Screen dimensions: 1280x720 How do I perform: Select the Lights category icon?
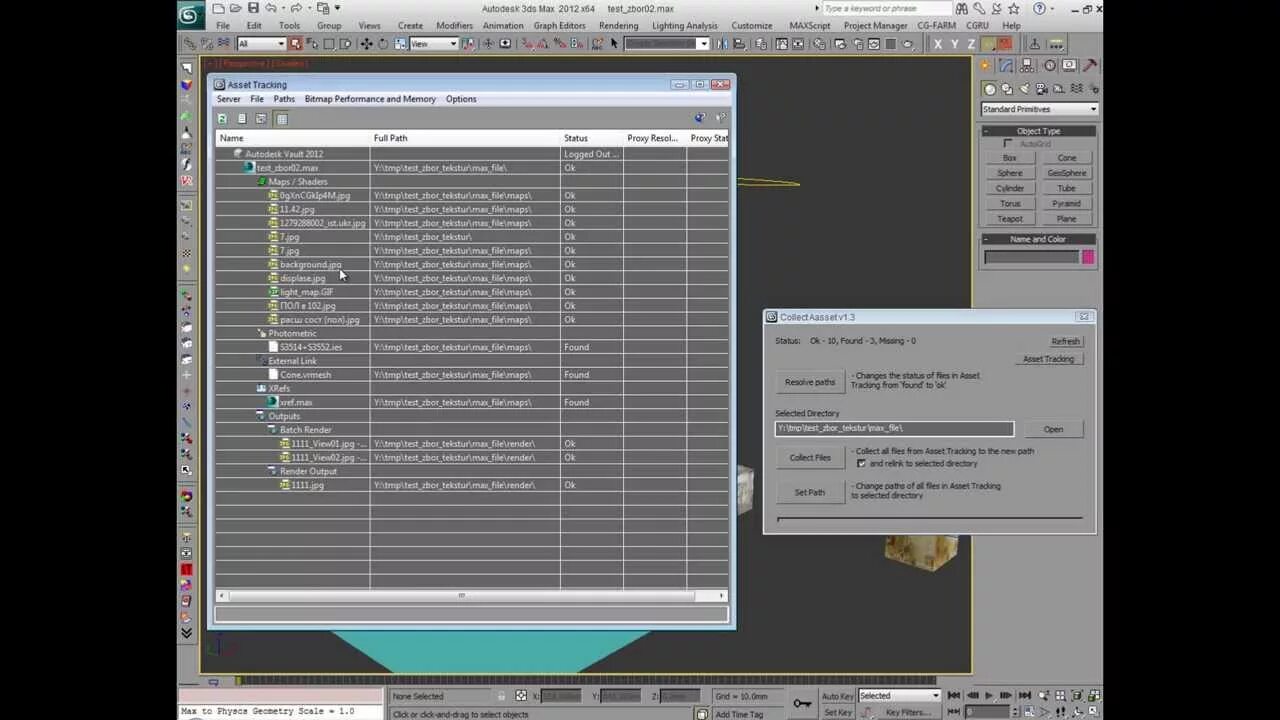(x=1023, y=88)
